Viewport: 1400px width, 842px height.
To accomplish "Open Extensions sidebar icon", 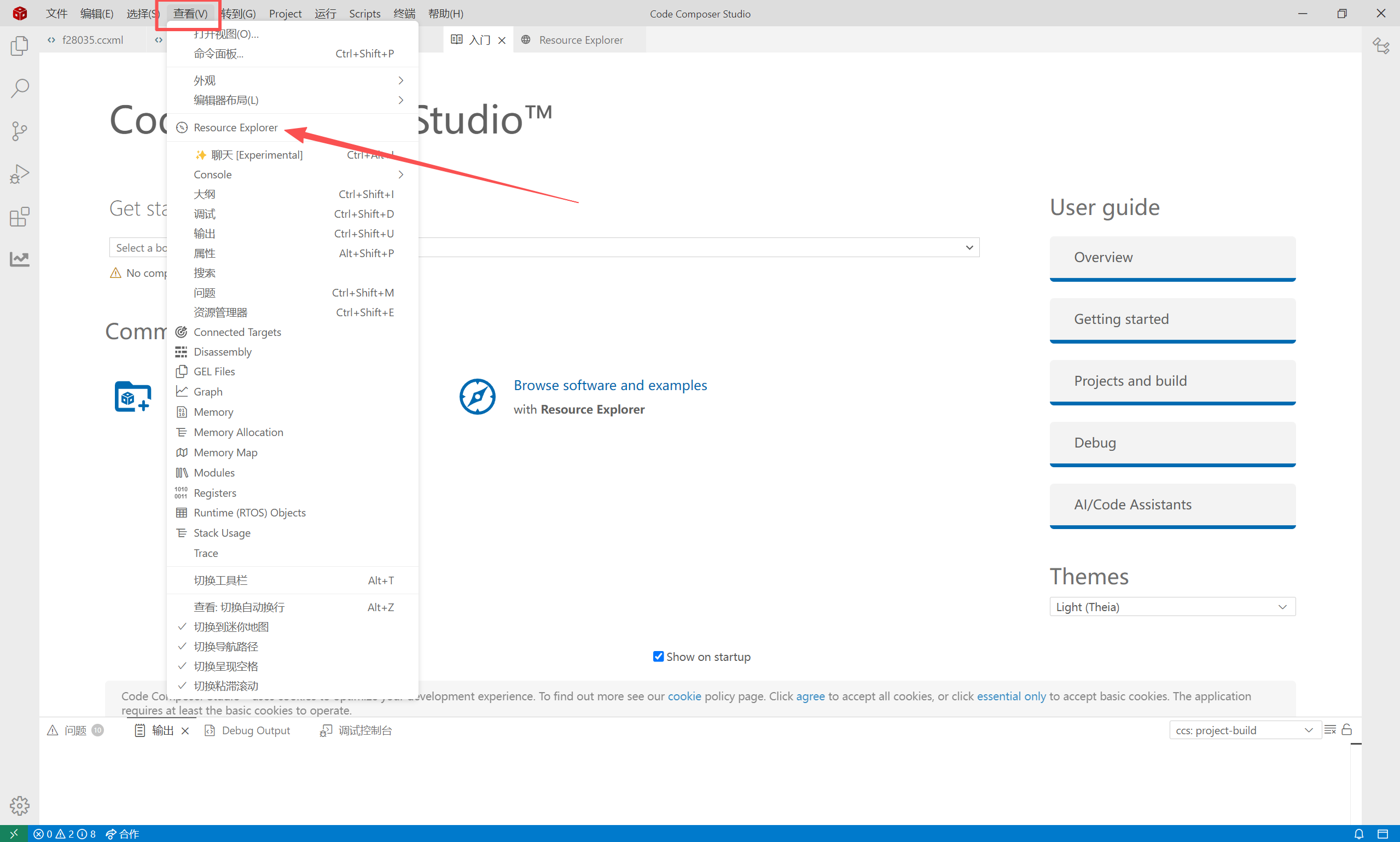I will (x=20, y=216).
